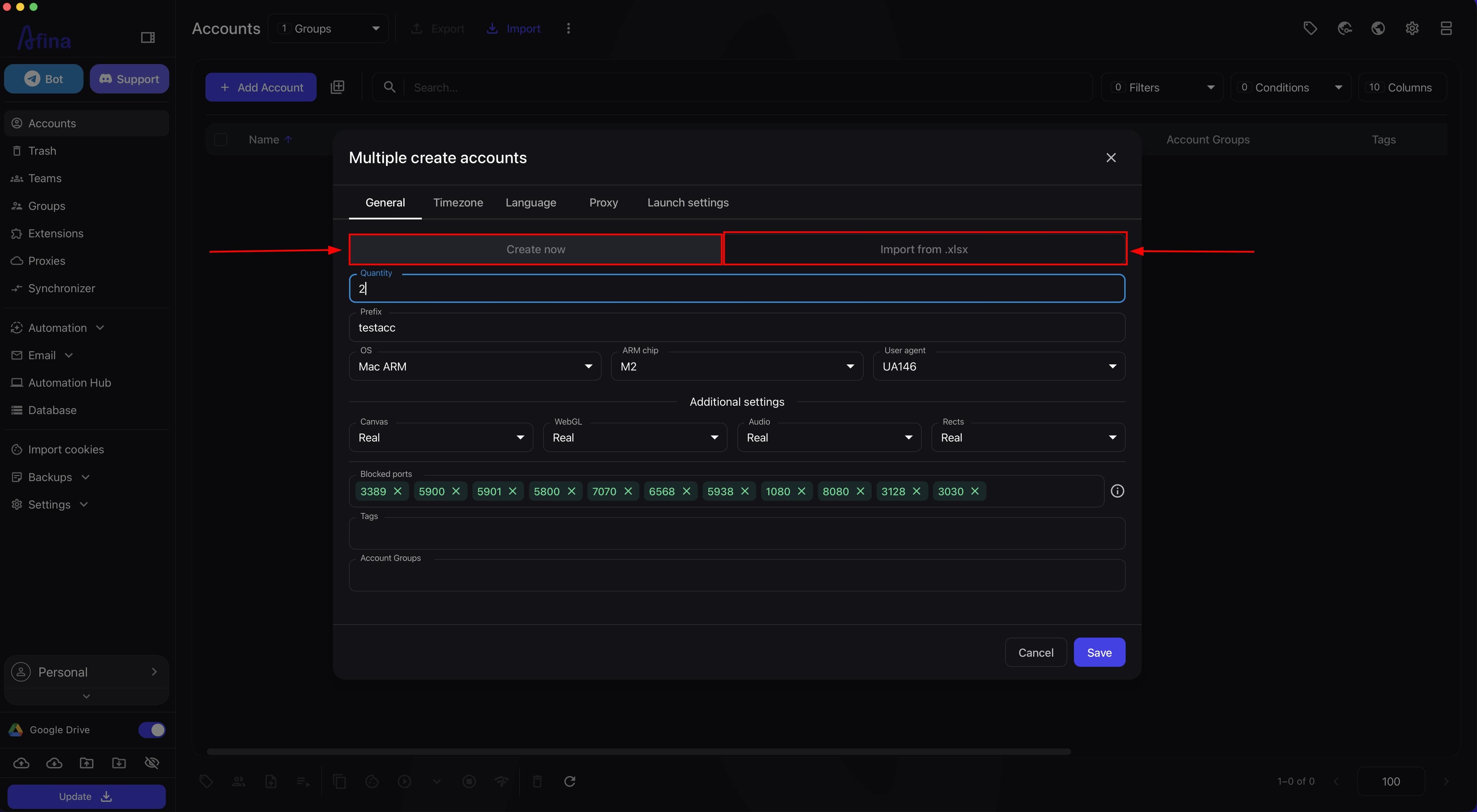The image size is (1477, 812).
Task: Remove blocked port 3389
Action: click(x=397, y=491)
